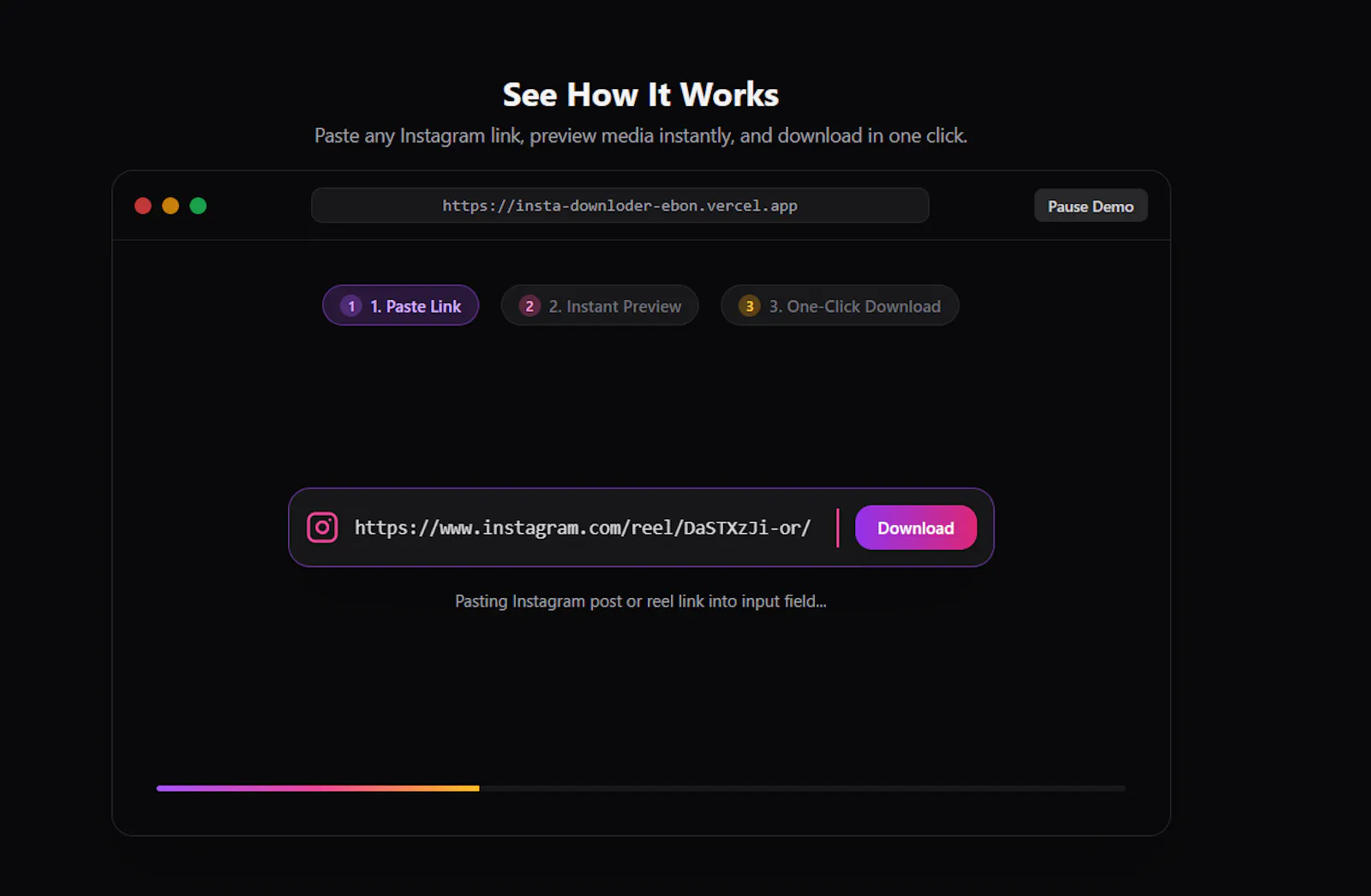Image resolution: width=1371 pixels, height=896 pixels.
Task: Click the 'Pasting Instagram post or reel link' caption
Action: pyautogui.click(x=641, y=601)
